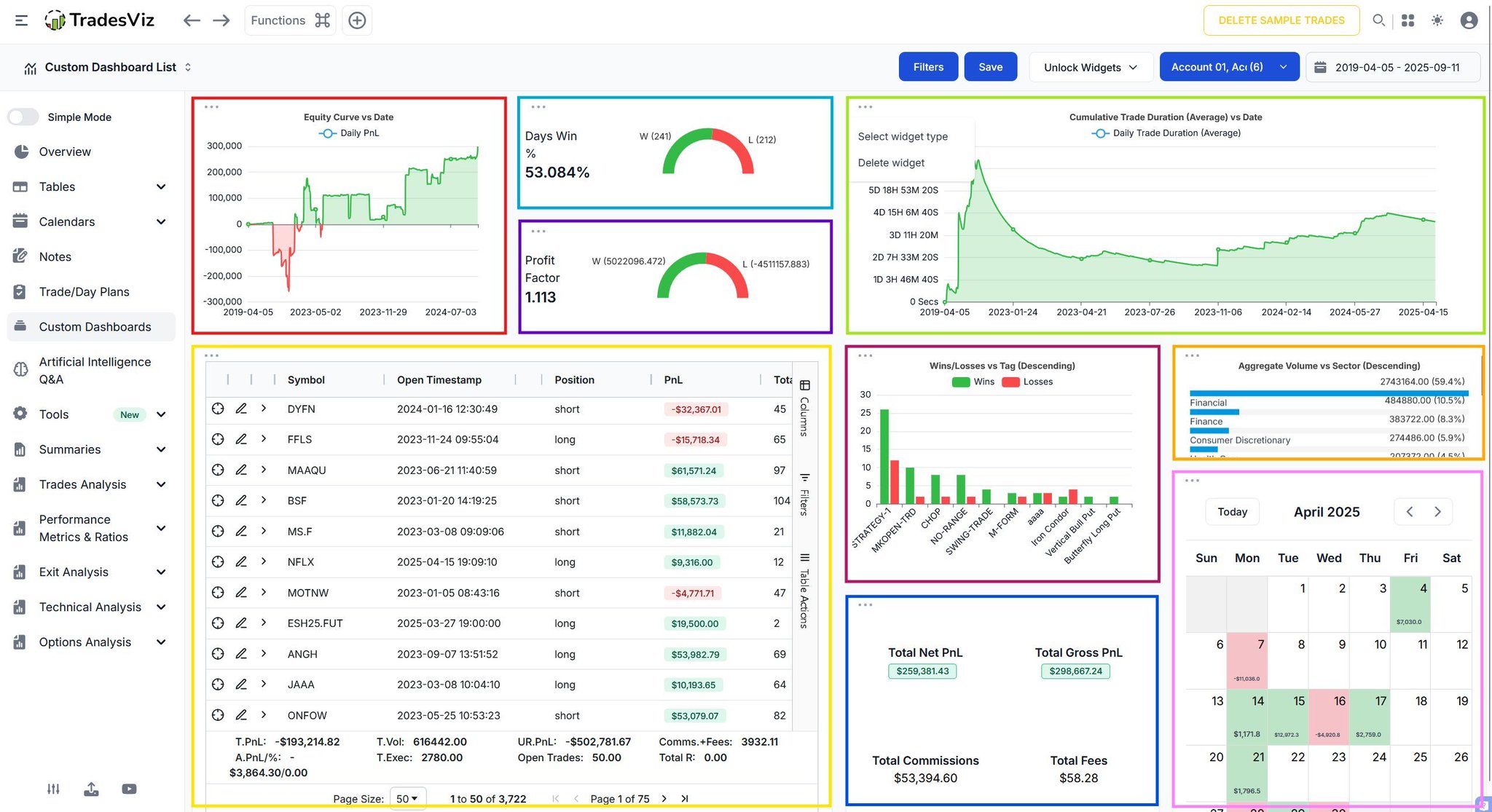Click the sidebar hamburger menu icon

(22, 20)
